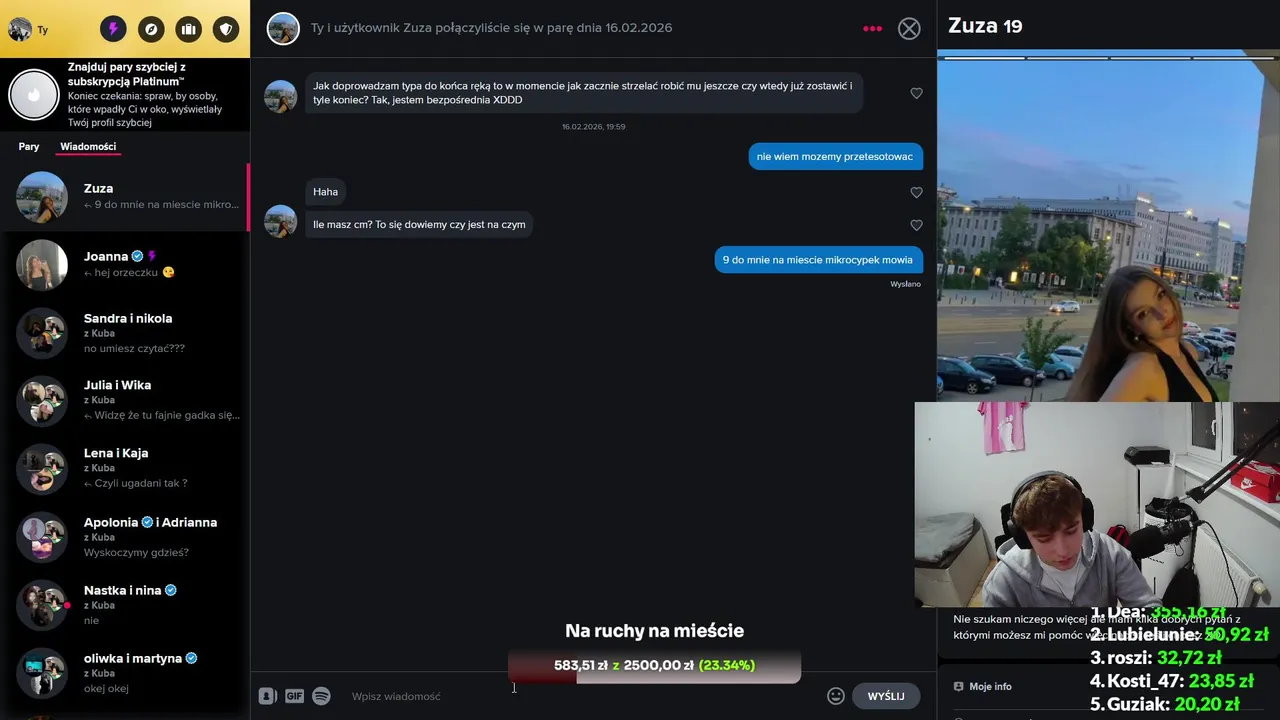Open the emoji picker smiley icon
The image size is (1280, 720).
point(836,696)
